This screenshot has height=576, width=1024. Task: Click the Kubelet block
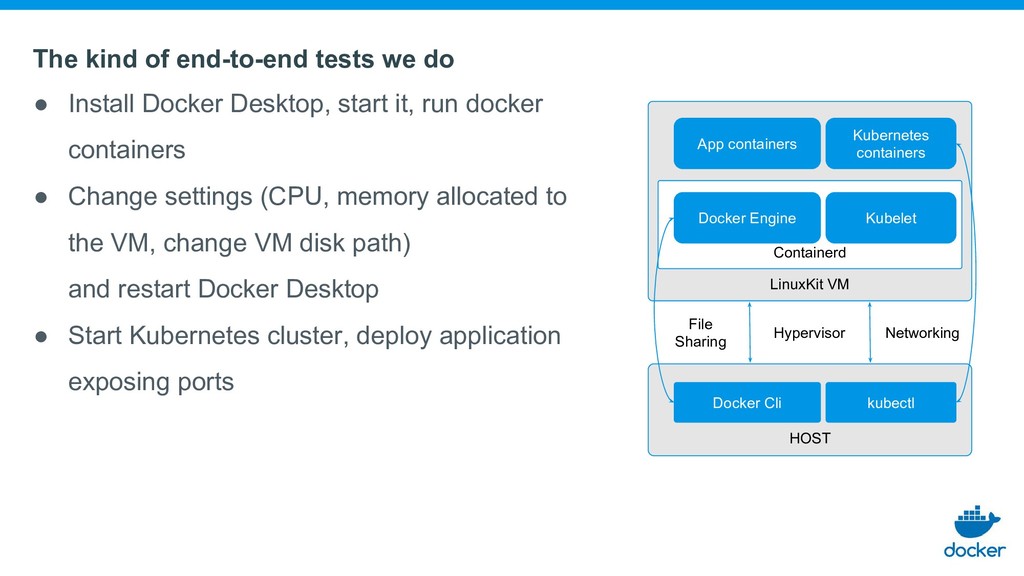click(x=891, y=217)
